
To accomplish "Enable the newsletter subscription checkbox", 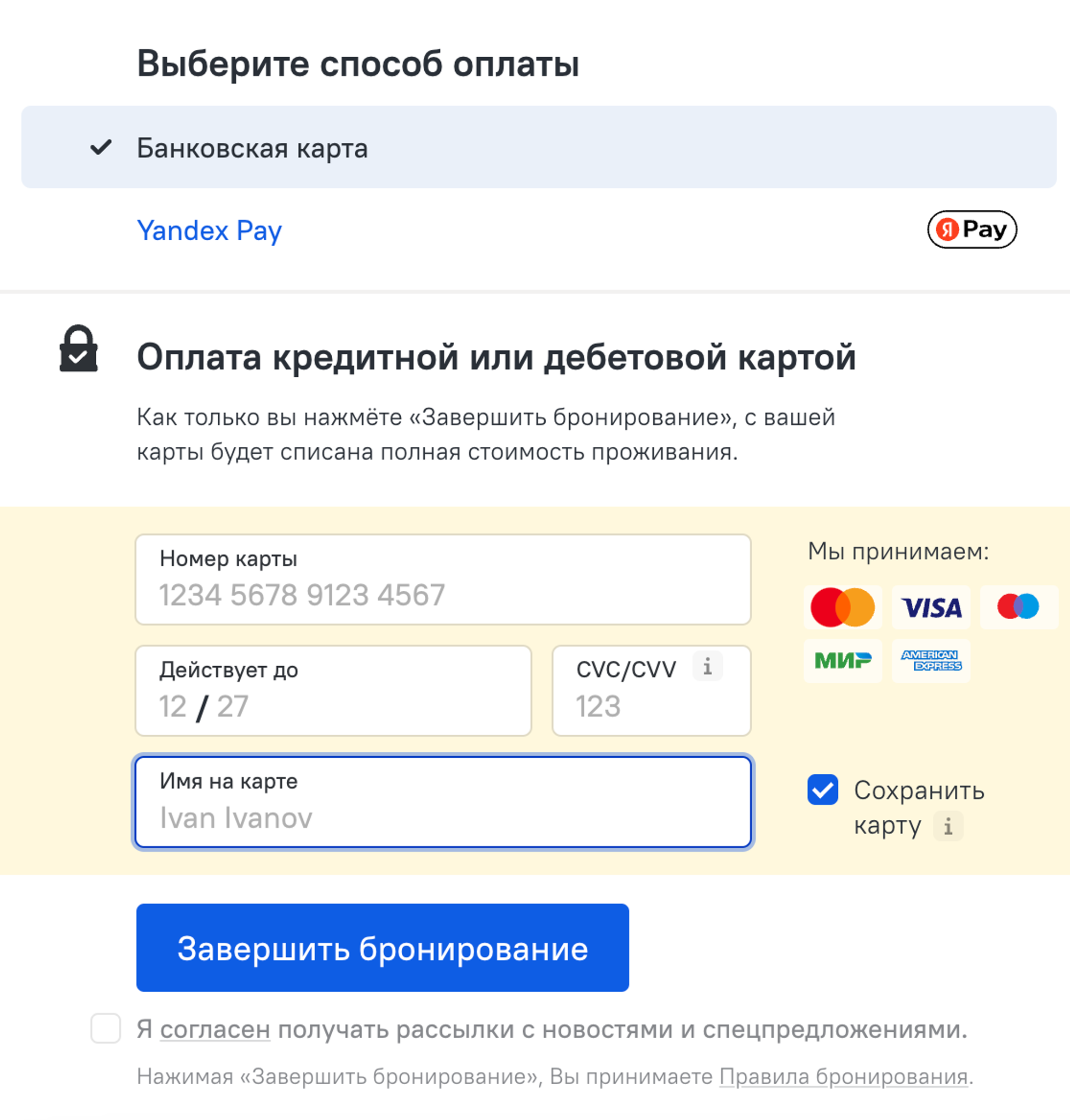I will coord(105,1028).
